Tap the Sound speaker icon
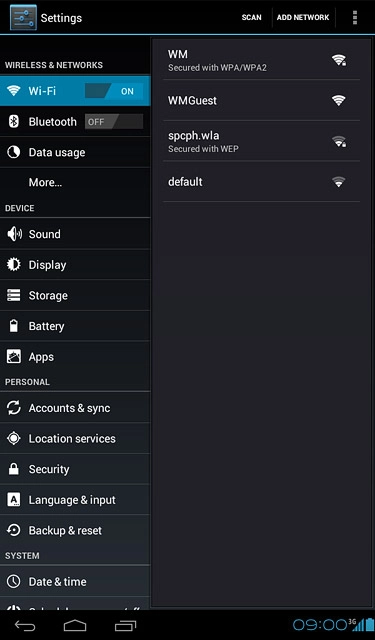This screenshot has height=640, width=375. pyautogui.click(x=14, y=234)
